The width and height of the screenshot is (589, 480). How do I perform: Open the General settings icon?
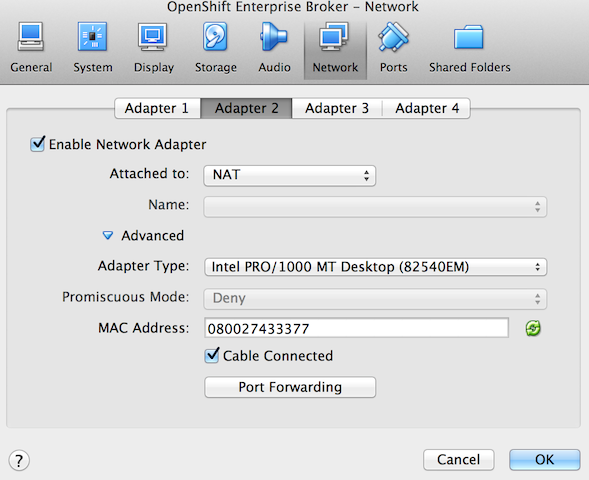(31, 36)
